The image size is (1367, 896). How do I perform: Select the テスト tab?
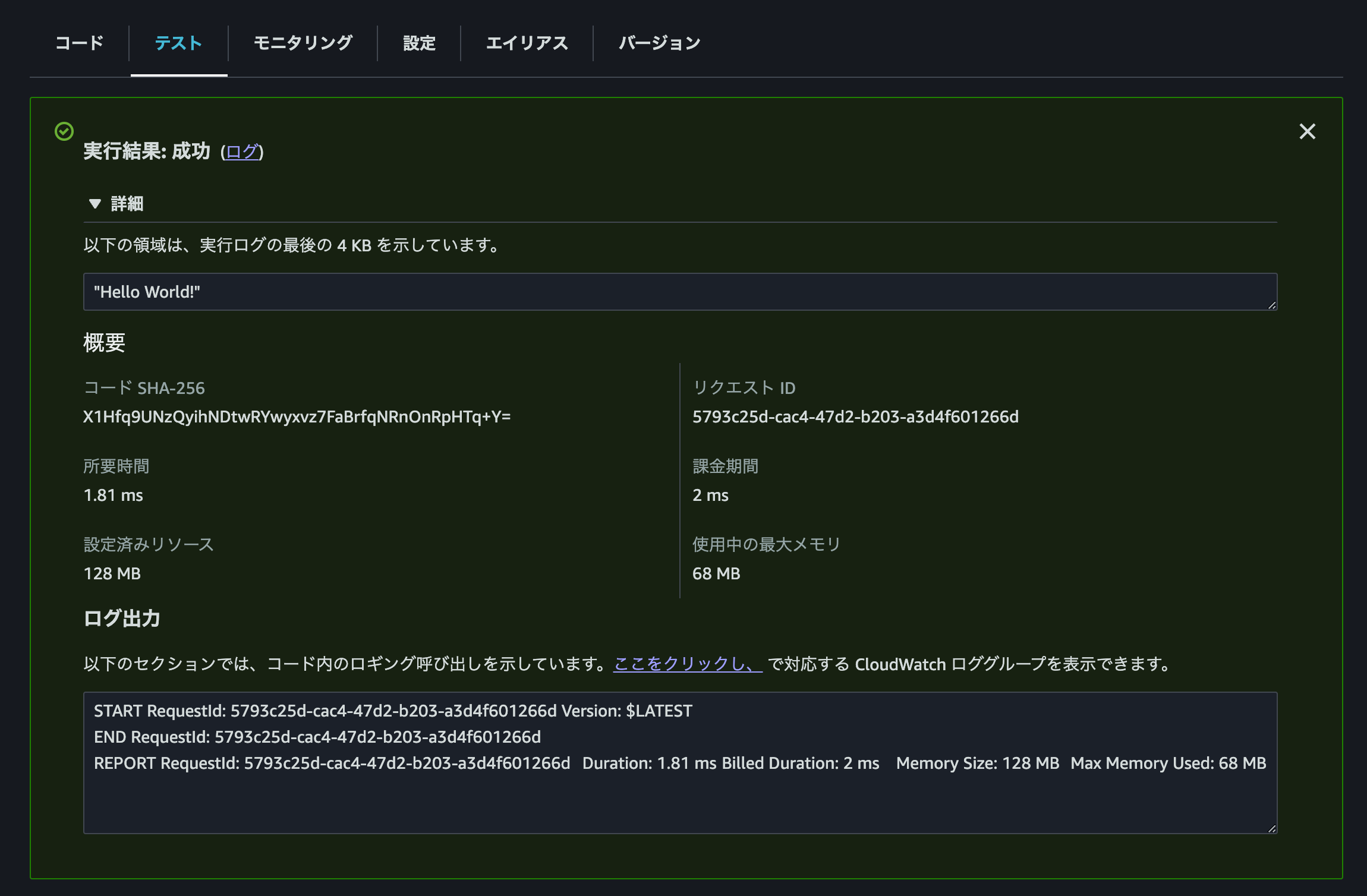pyautogui.click(x=178, y=43)
